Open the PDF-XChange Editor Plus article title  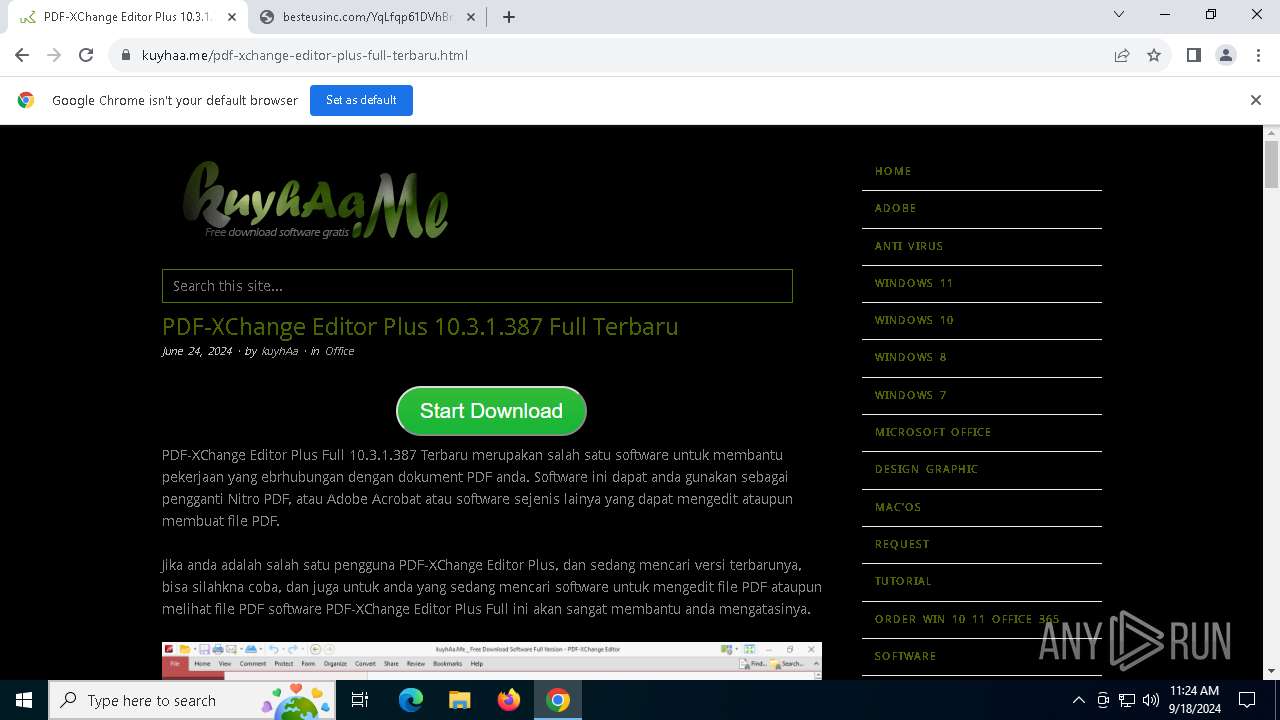420,327
